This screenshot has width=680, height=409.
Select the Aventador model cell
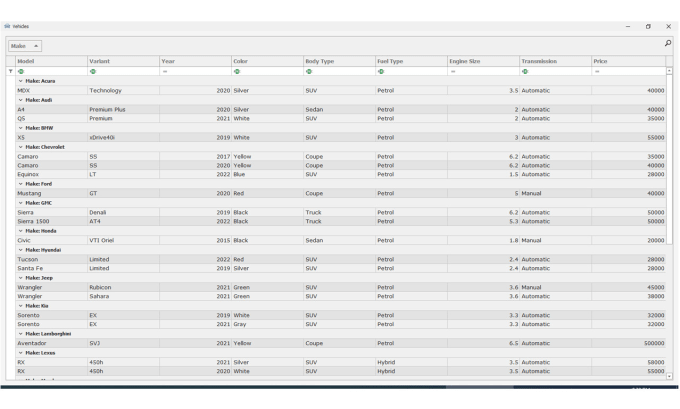point(51,343)
